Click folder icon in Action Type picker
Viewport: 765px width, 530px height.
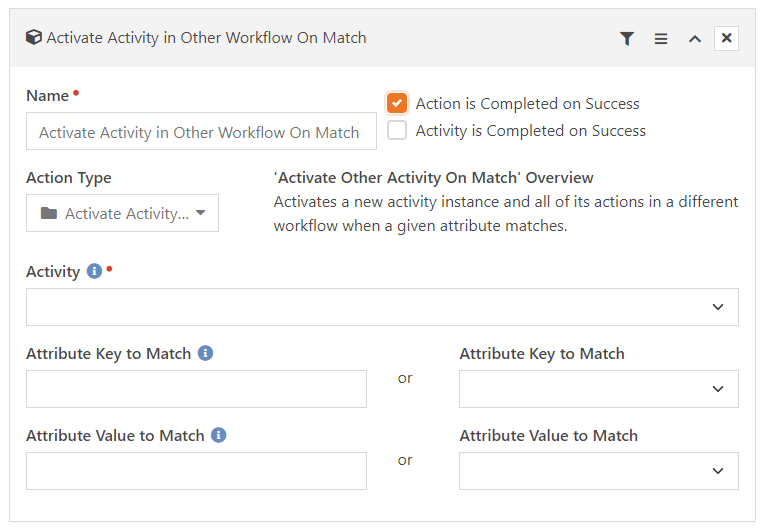pos(49,213)
